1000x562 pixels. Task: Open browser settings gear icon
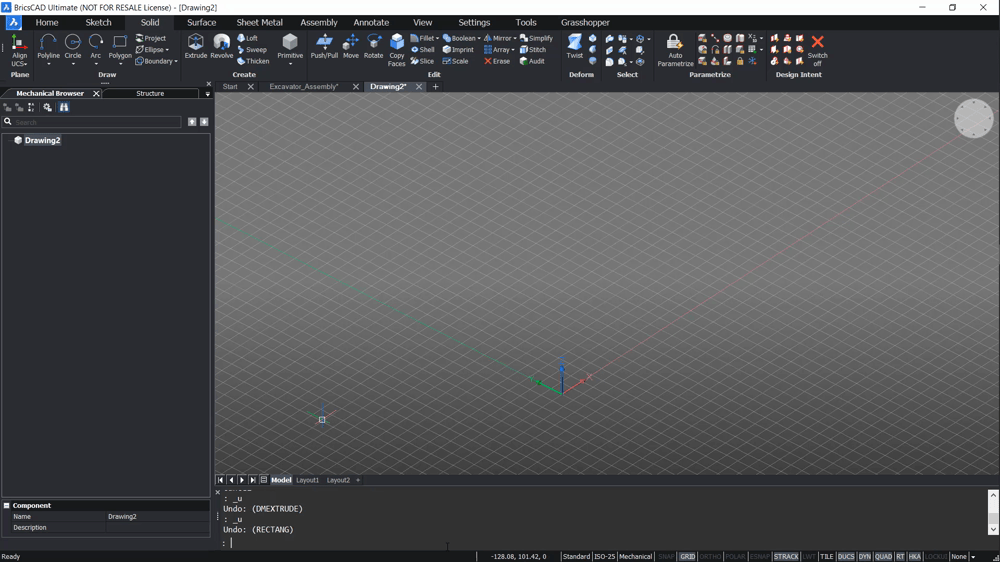pos(47,107)
